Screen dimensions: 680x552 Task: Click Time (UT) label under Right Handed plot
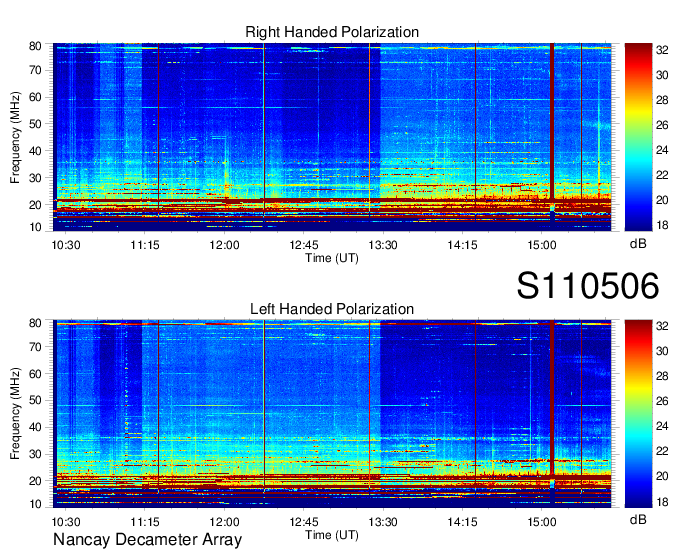[332, 258]
